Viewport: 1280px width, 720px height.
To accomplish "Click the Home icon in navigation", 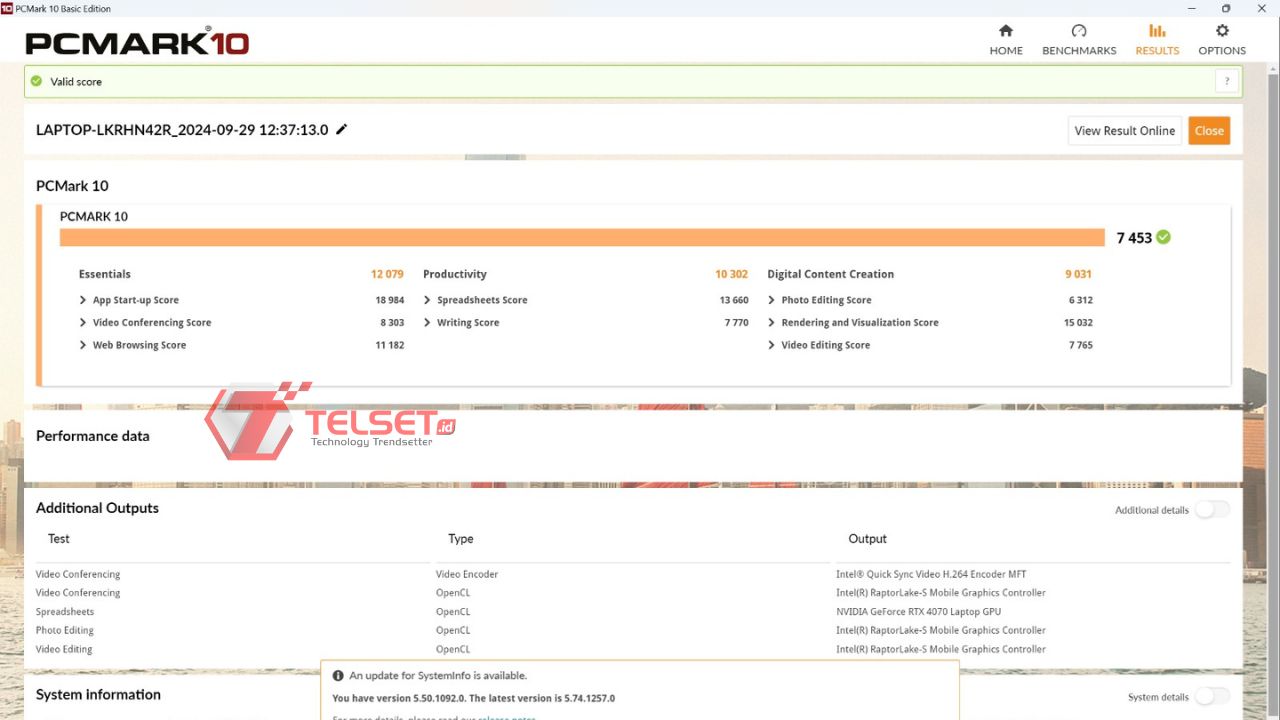I will coord(1006,31).
